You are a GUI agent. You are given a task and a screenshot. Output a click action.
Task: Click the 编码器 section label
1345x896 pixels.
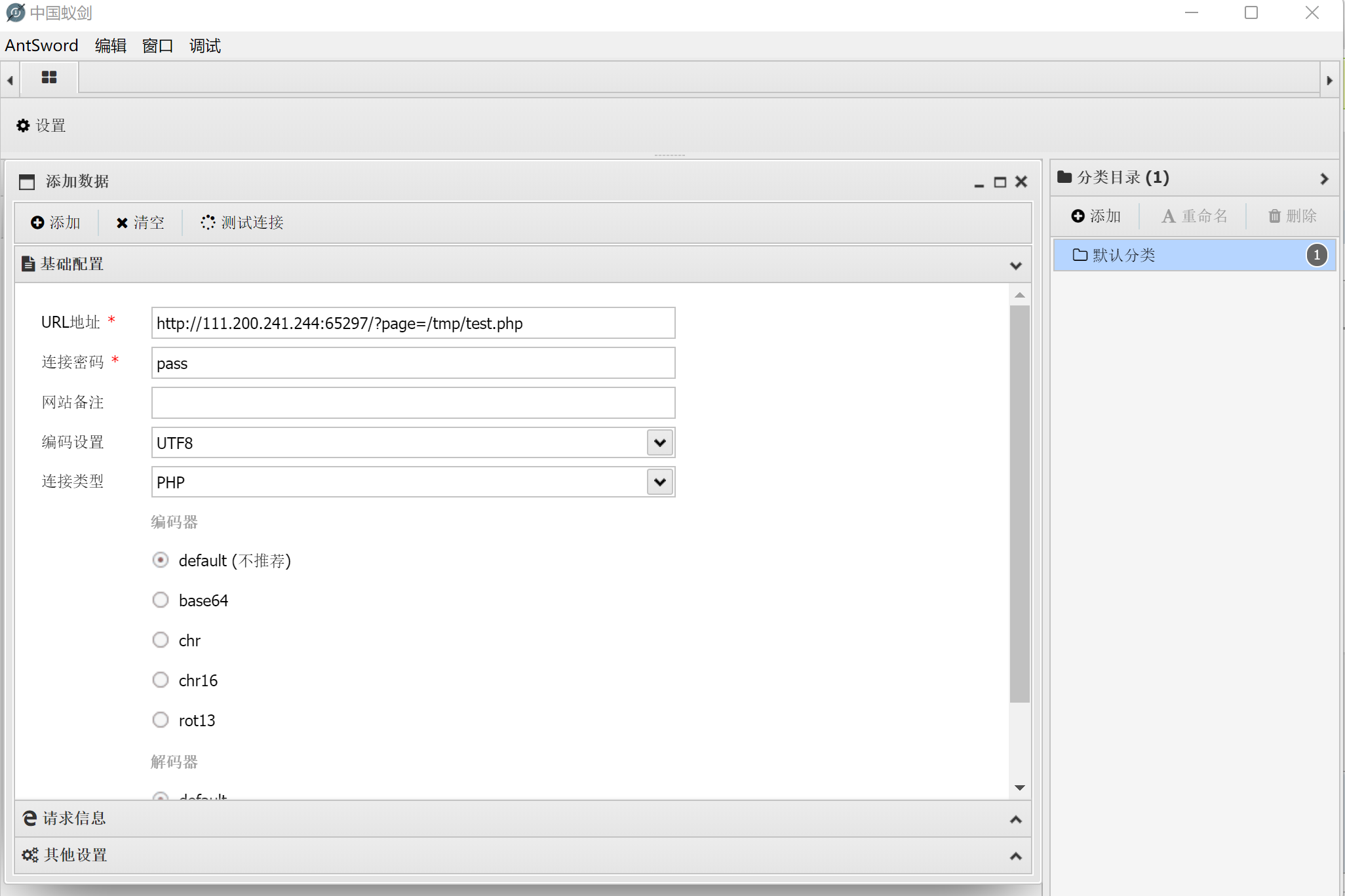[x=174, y=522]
